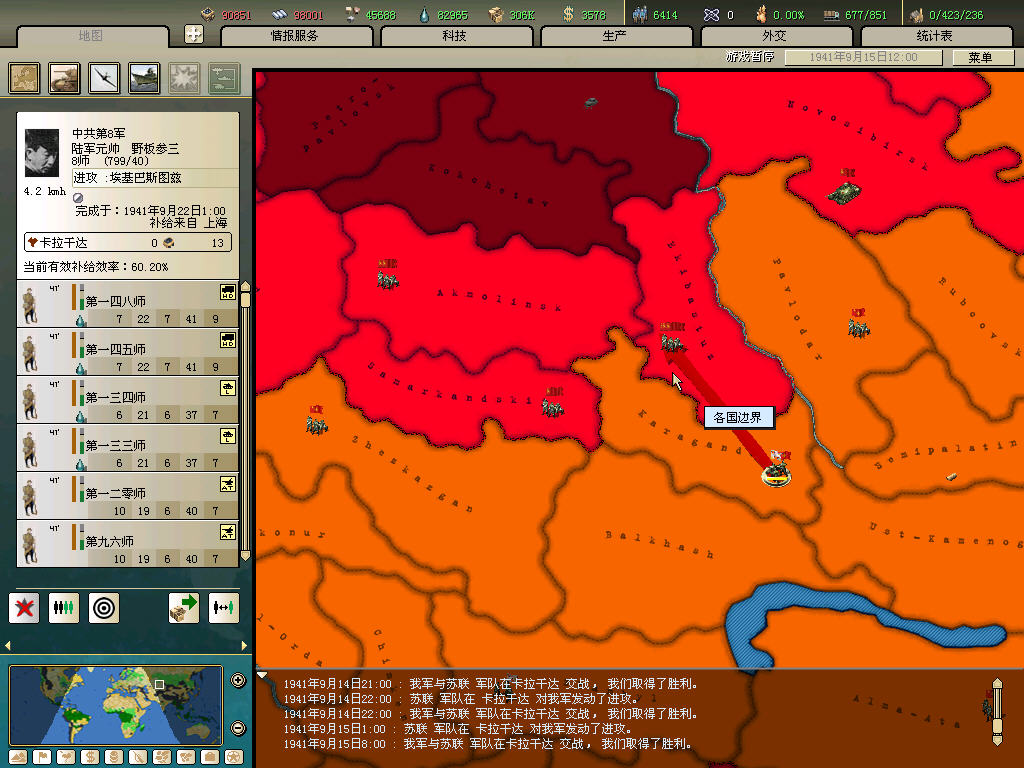Open the land units overview with the tank icon
The height and width of the screenshot is (768, 1024).
(65, 78)
